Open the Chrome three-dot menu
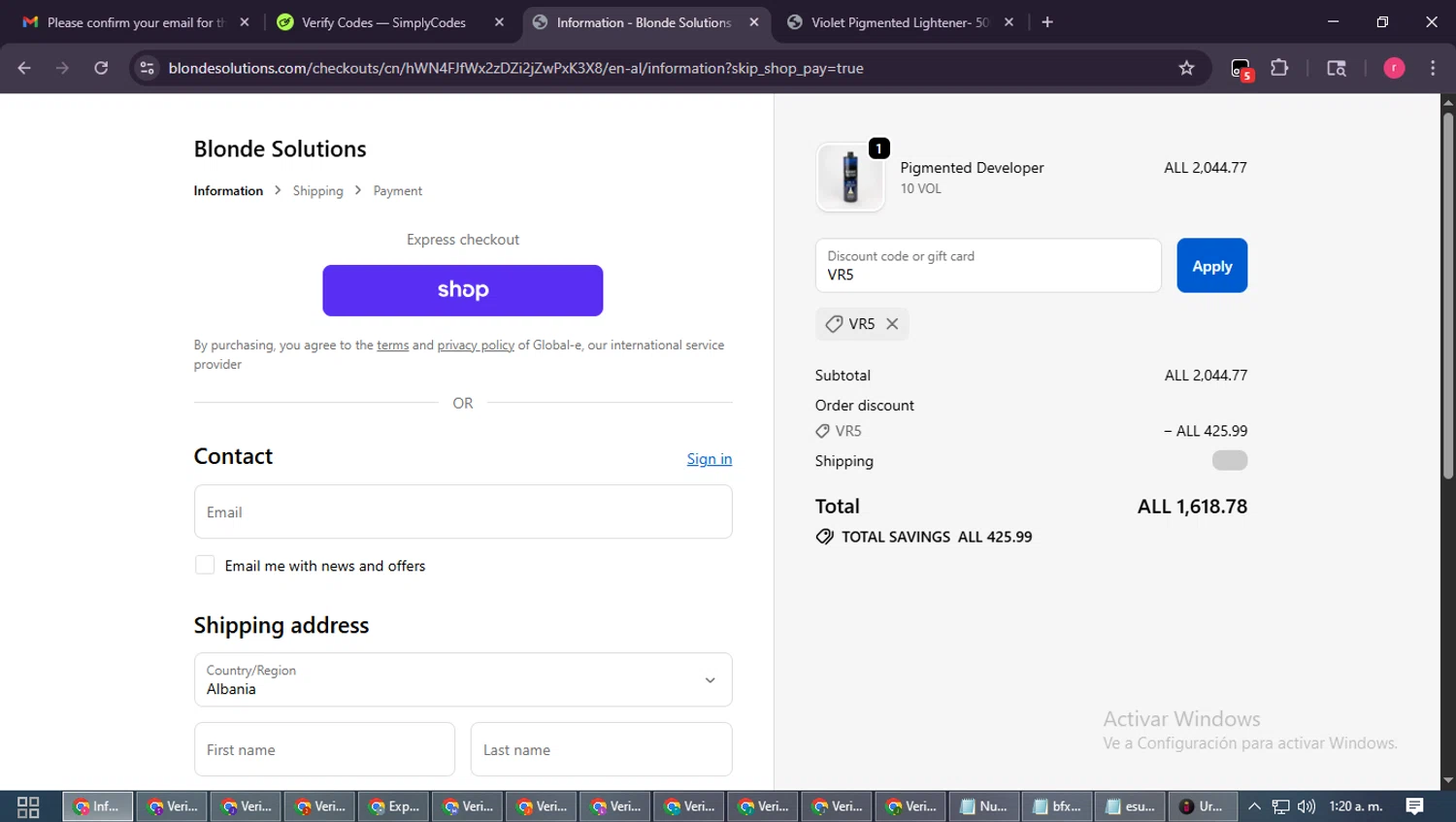 pos(1433,68)
